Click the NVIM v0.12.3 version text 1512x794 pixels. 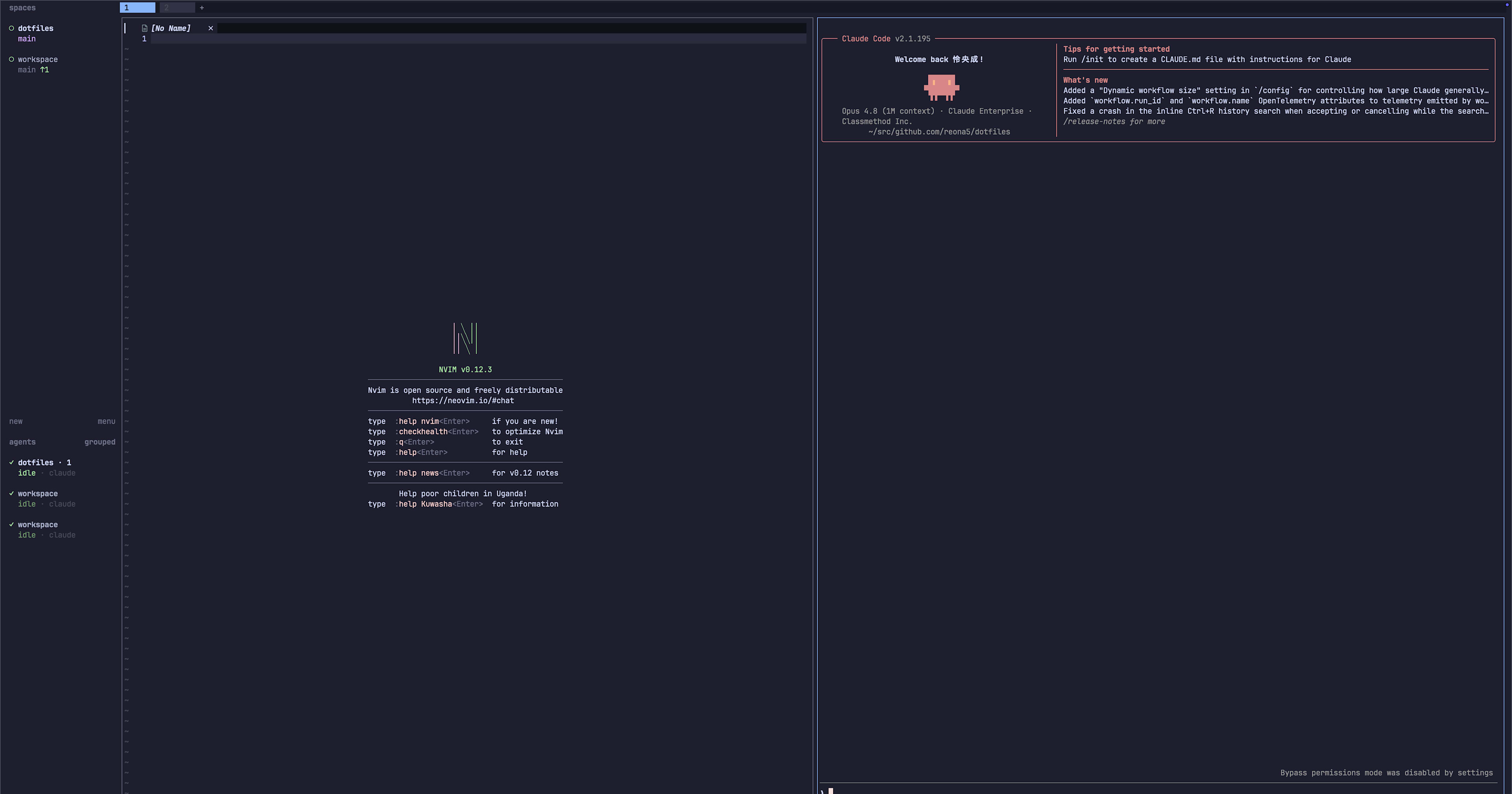coord(465,369)
